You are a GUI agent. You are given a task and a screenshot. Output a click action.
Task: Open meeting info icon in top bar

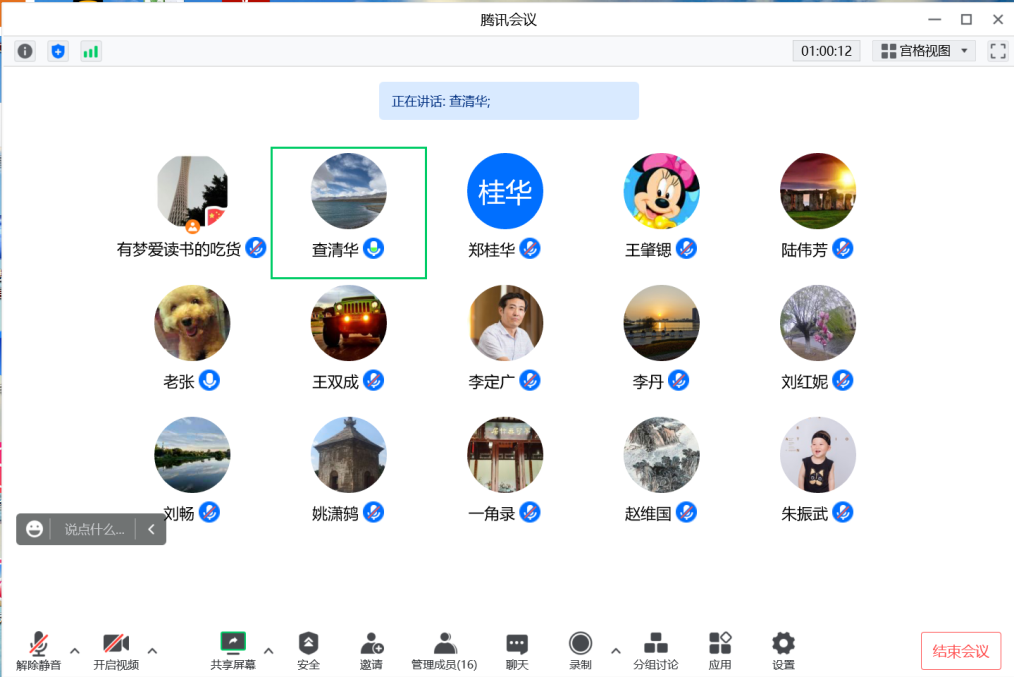(25, 51)
